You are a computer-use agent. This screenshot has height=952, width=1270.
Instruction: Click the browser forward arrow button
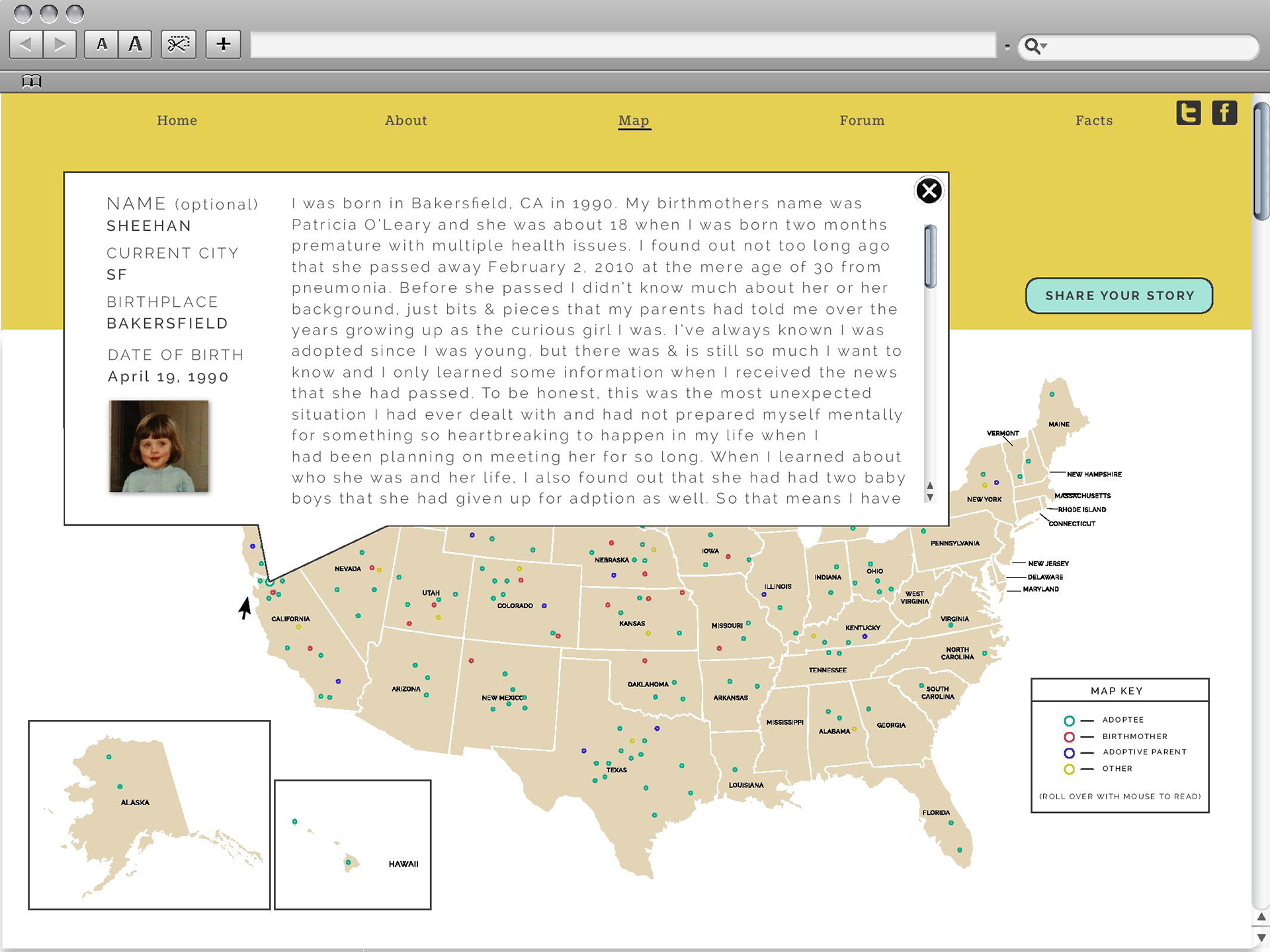[60, 45]
